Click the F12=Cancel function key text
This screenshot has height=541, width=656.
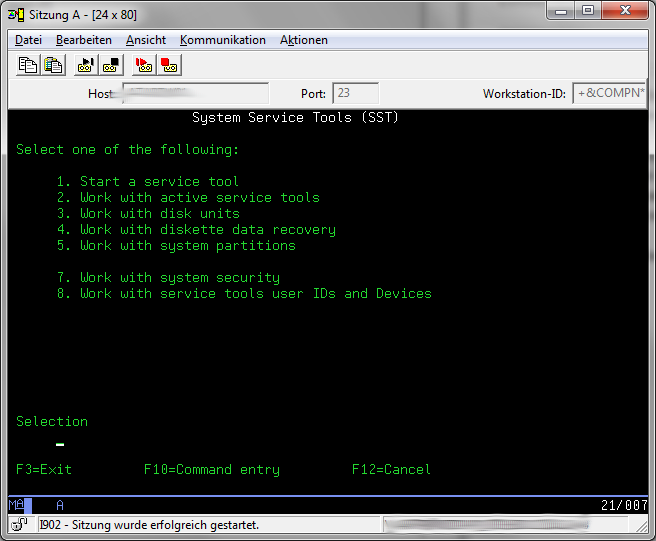[x=391, y=469]
